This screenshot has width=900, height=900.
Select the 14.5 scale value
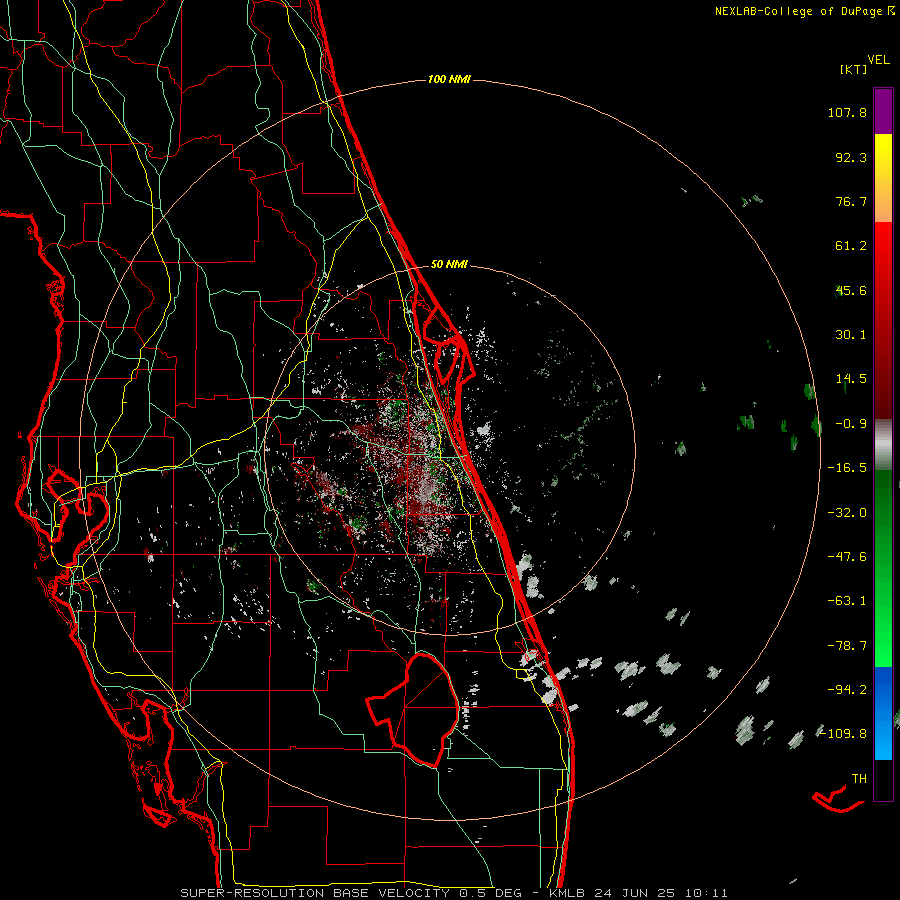pyautogui.click(x=851, y=379)
